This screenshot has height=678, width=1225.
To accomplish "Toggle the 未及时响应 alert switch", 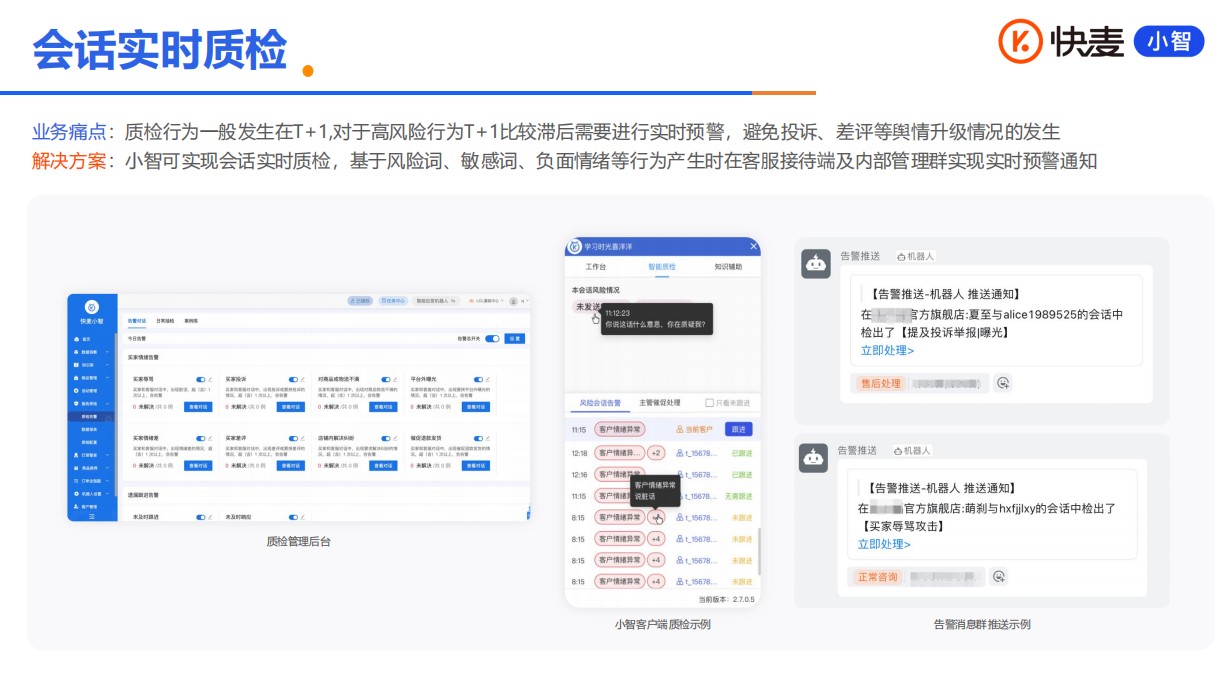I will pos(293,517).
